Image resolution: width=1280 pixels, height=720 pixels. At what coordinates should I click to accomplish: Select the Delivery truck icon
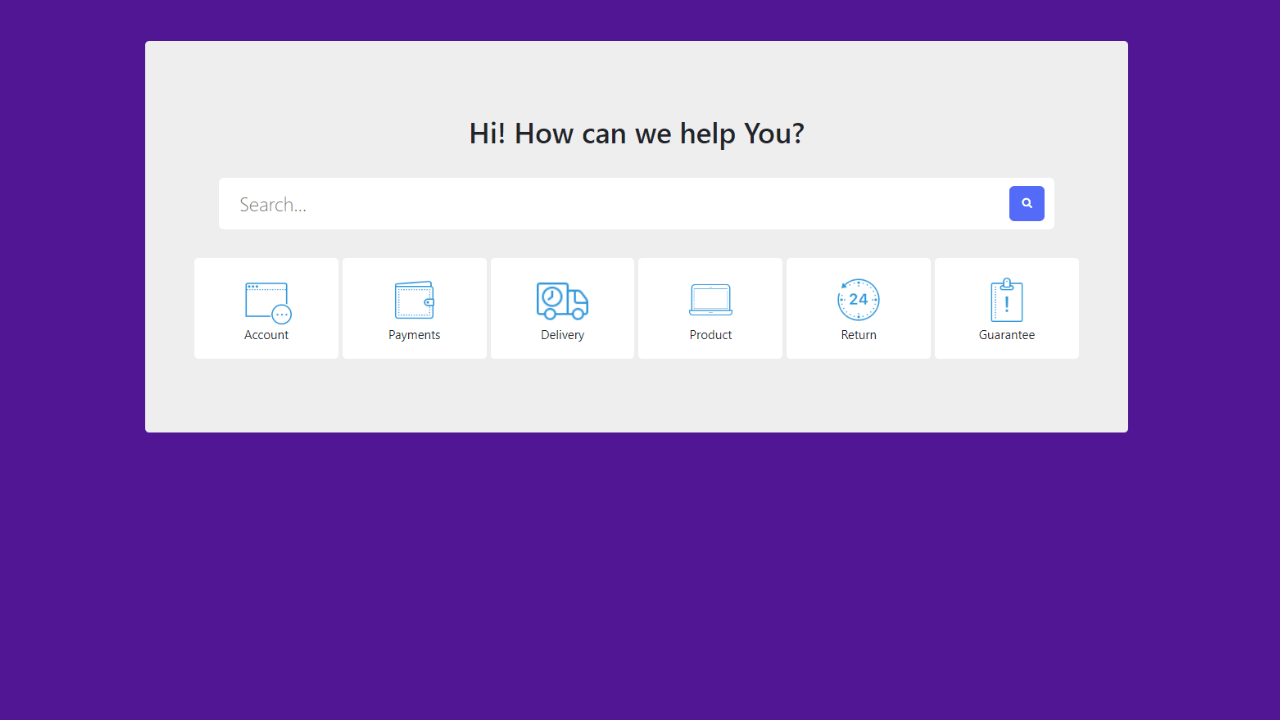pos(562,299)
